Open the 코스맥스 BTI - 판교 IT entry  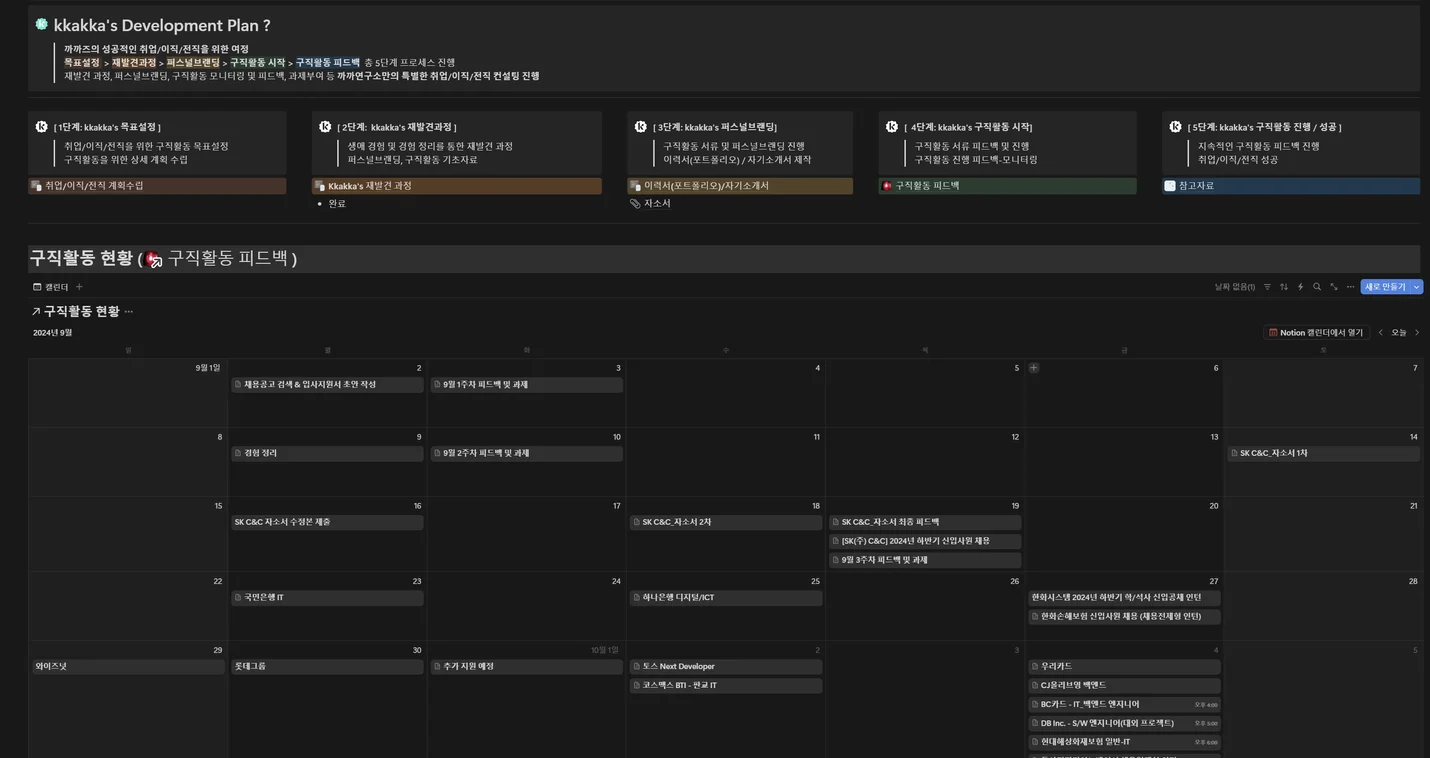[726, 686]
